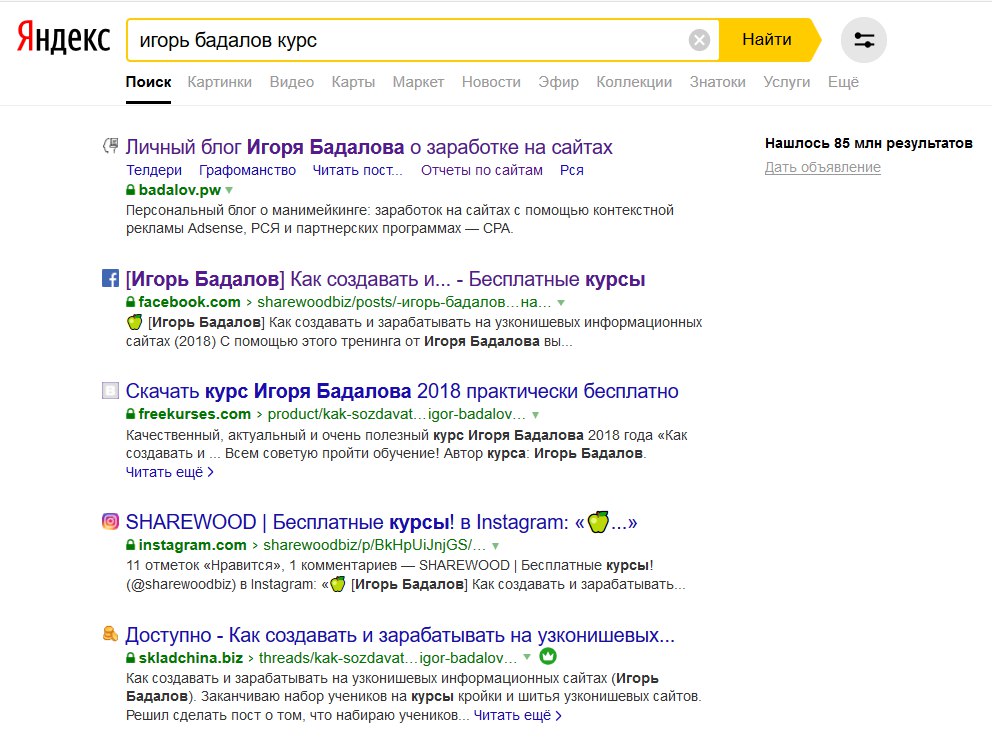Viewport: 992px width, 741px height.
Task: Click the green crown badge beside skladchina.biz
Action: point(548,657)
